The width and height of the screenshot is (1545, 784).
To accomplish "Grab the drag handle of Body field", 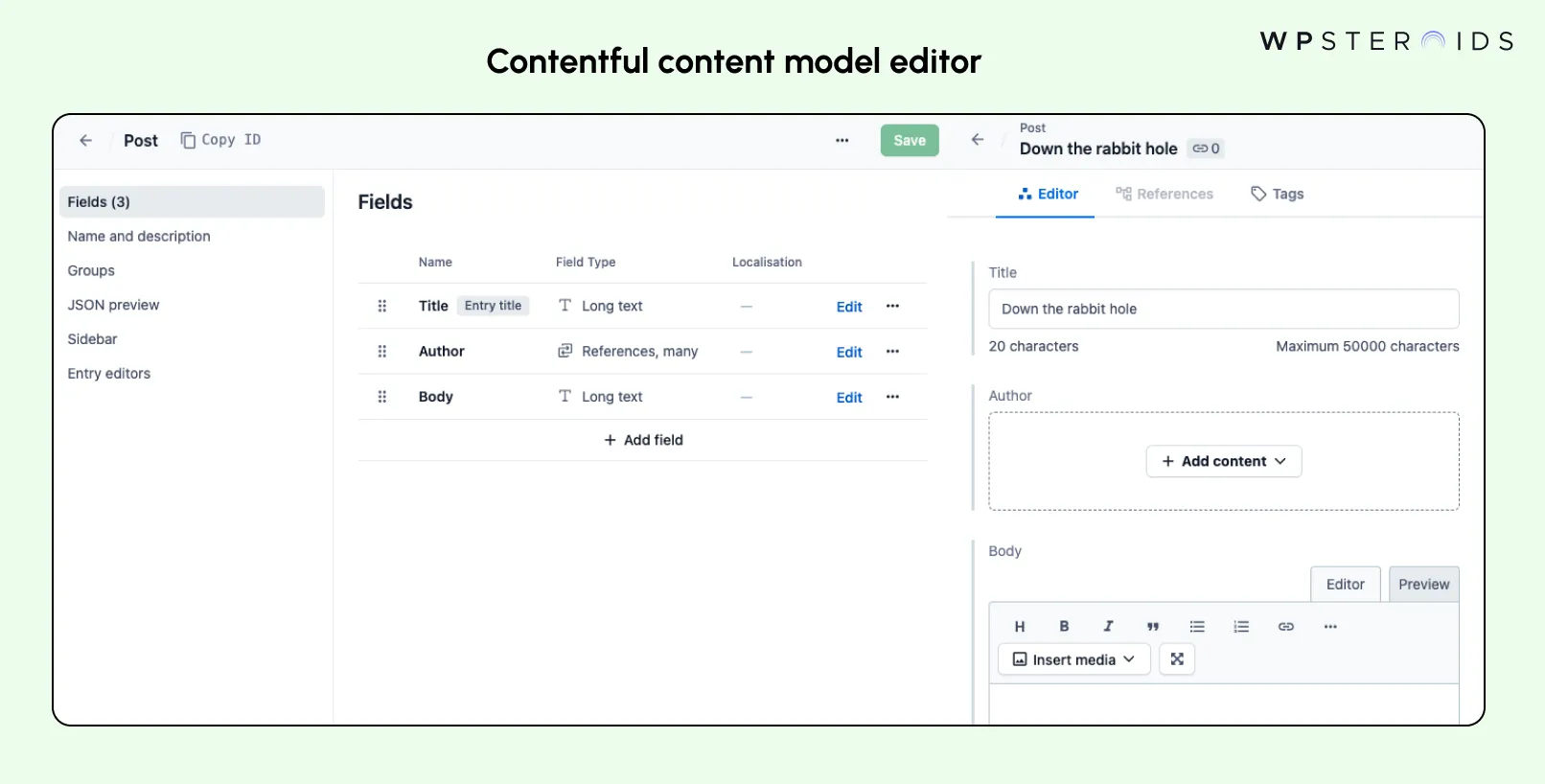I will (381, 397).
